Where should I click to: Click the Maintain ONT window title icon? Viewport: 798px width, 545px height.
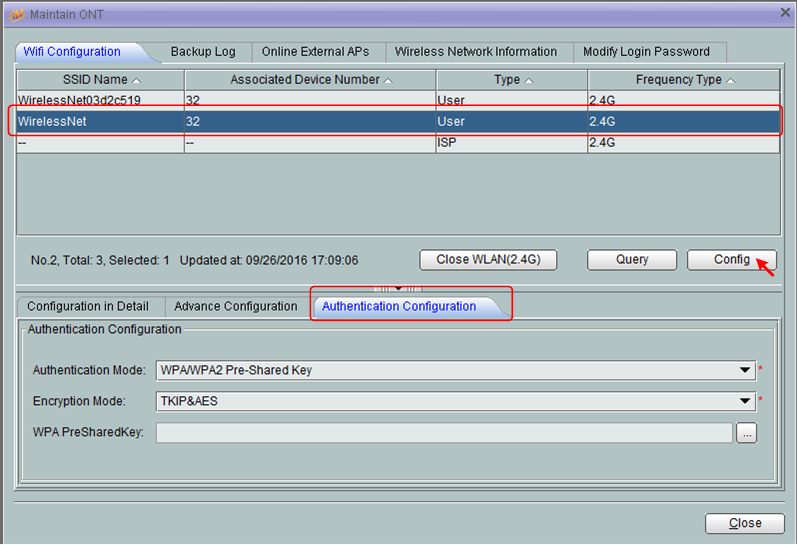15,13
